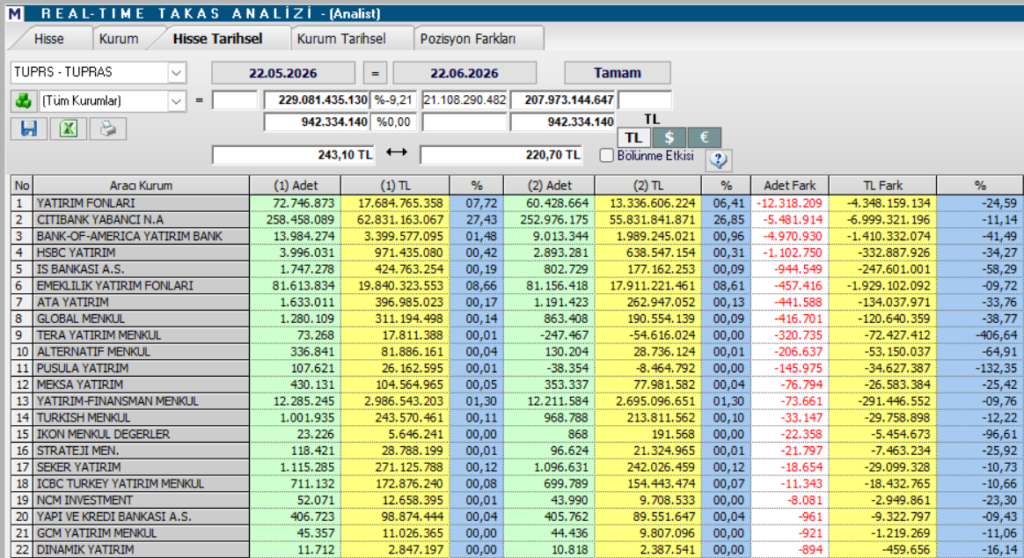Select the YATIRIM-FINANSMAN MENKUL row
Viewport: 1024px width, 558px height.
[516, 401]
